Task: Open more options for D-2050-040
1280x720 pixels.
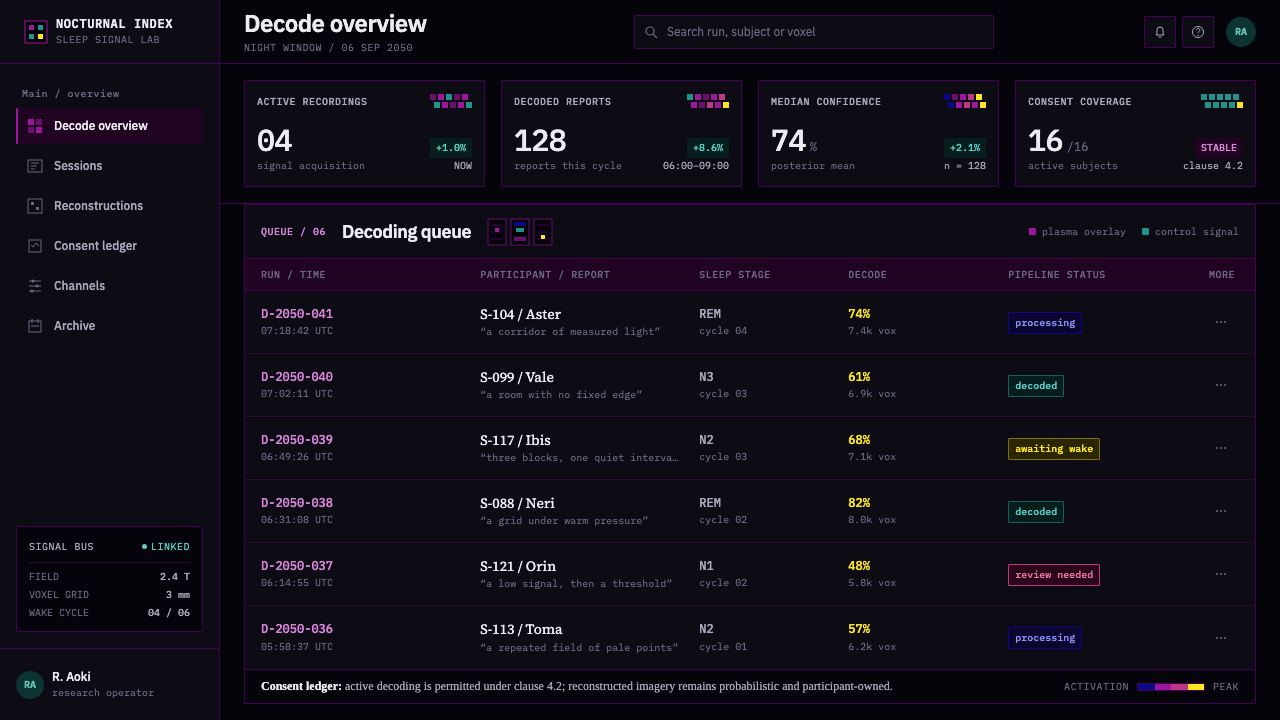Action: (x=1221, y=385)
